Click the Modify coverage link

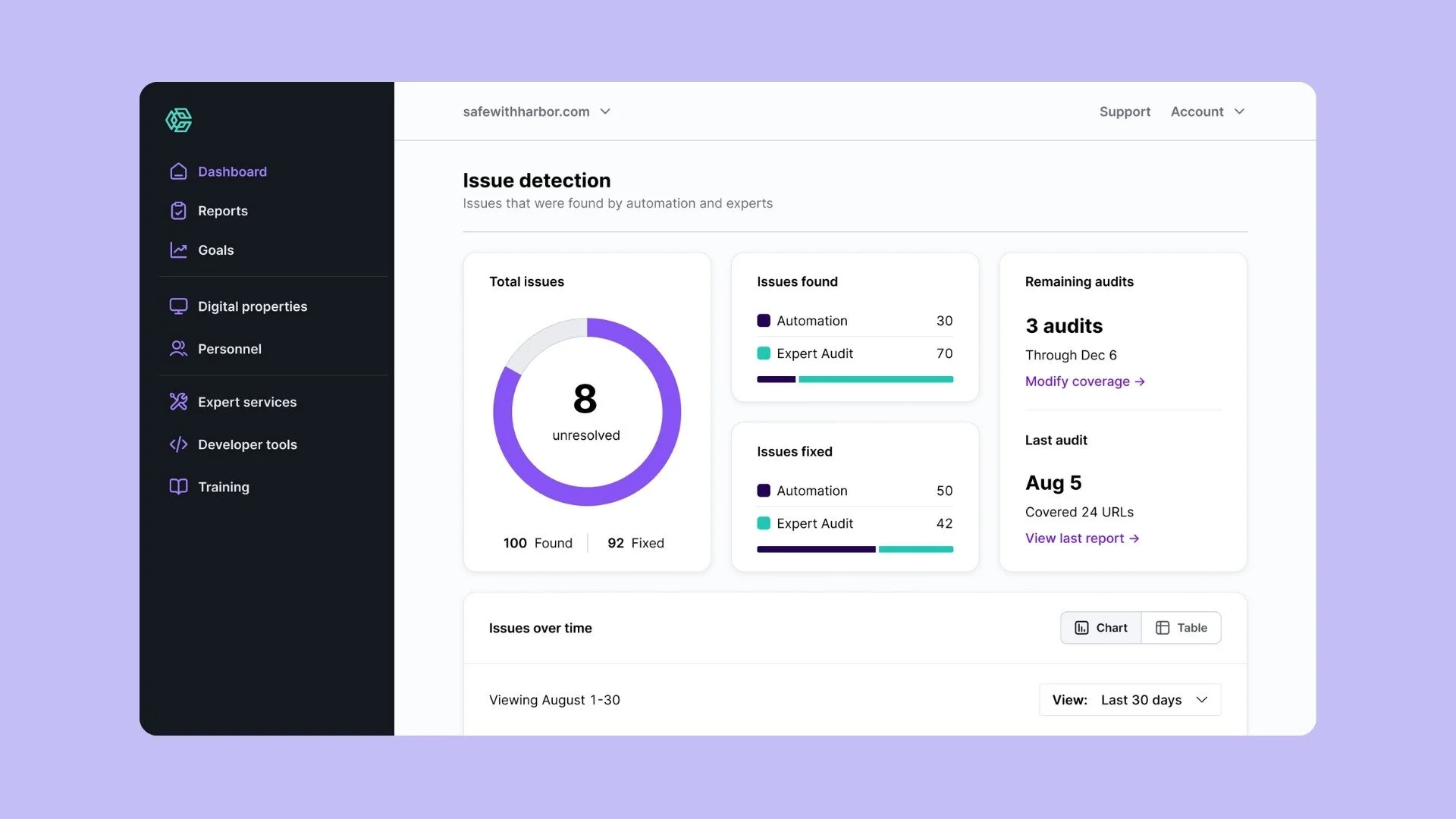pos(1084,381)
